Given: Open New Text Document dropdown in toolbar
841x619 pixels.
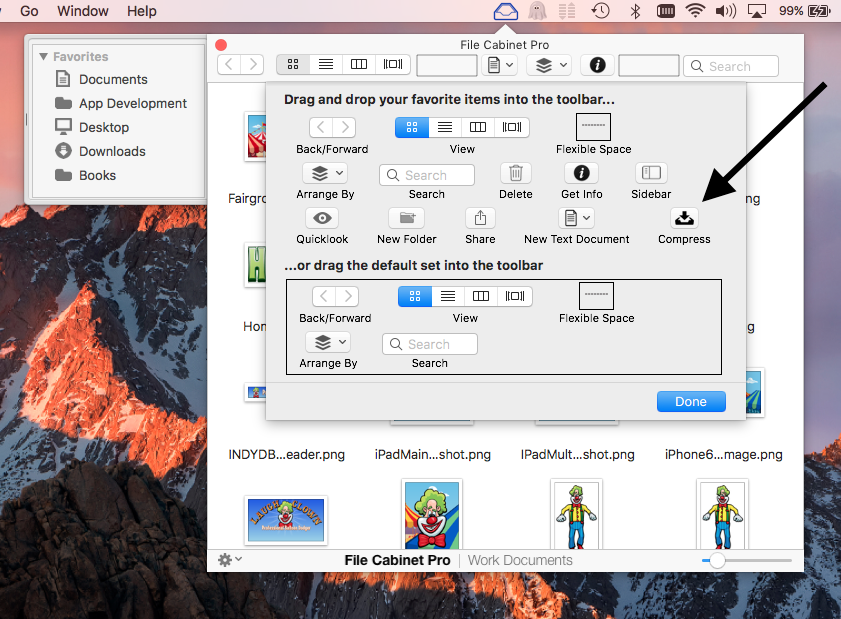Looking at the screenshot, I should (500, 65).
